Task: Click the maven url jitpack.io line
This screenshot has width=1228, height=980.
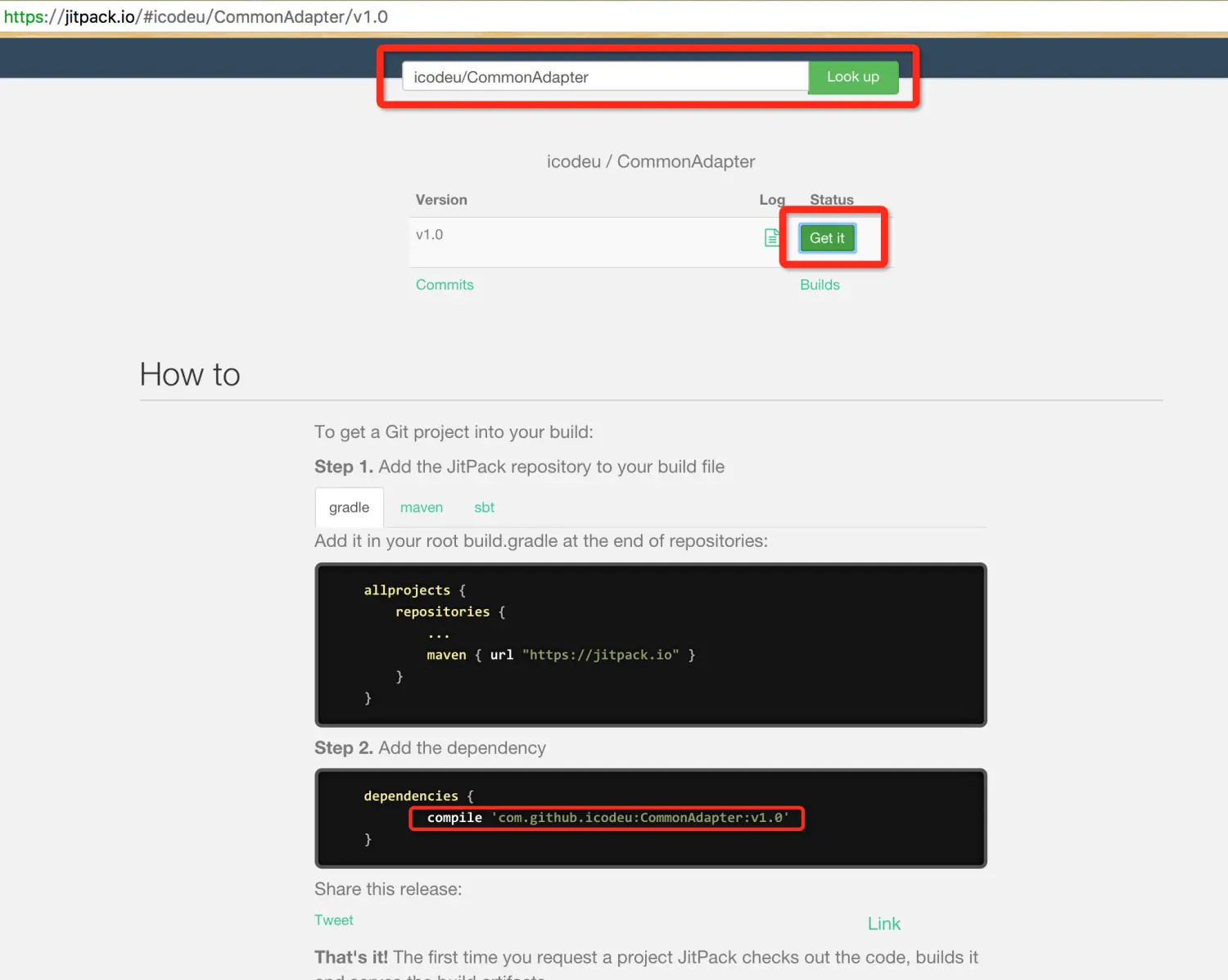Action: pyautogui.click(x=561, y=655)
